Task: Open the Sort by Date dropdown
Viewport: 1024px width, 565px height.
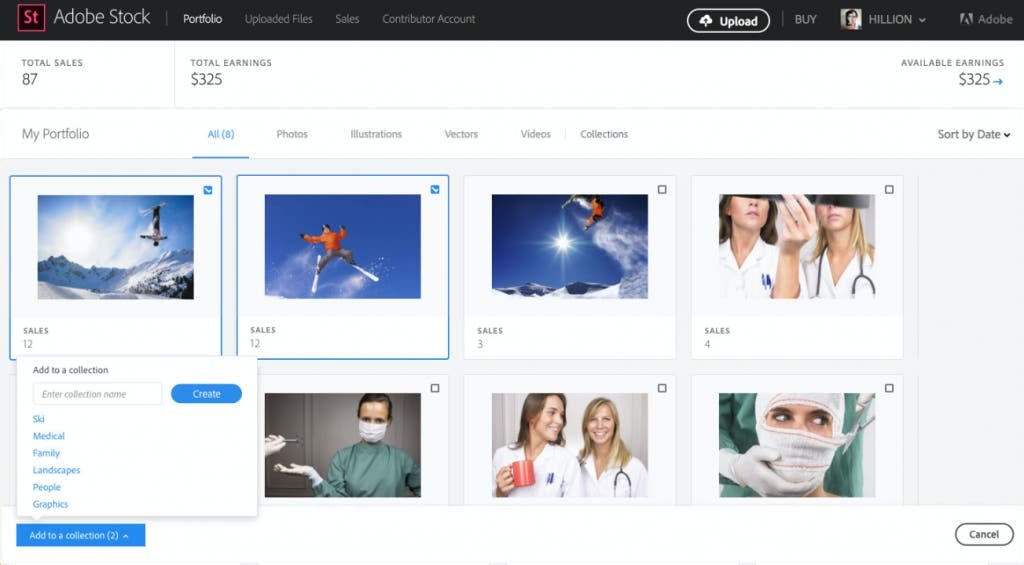Action: [973, 135]
